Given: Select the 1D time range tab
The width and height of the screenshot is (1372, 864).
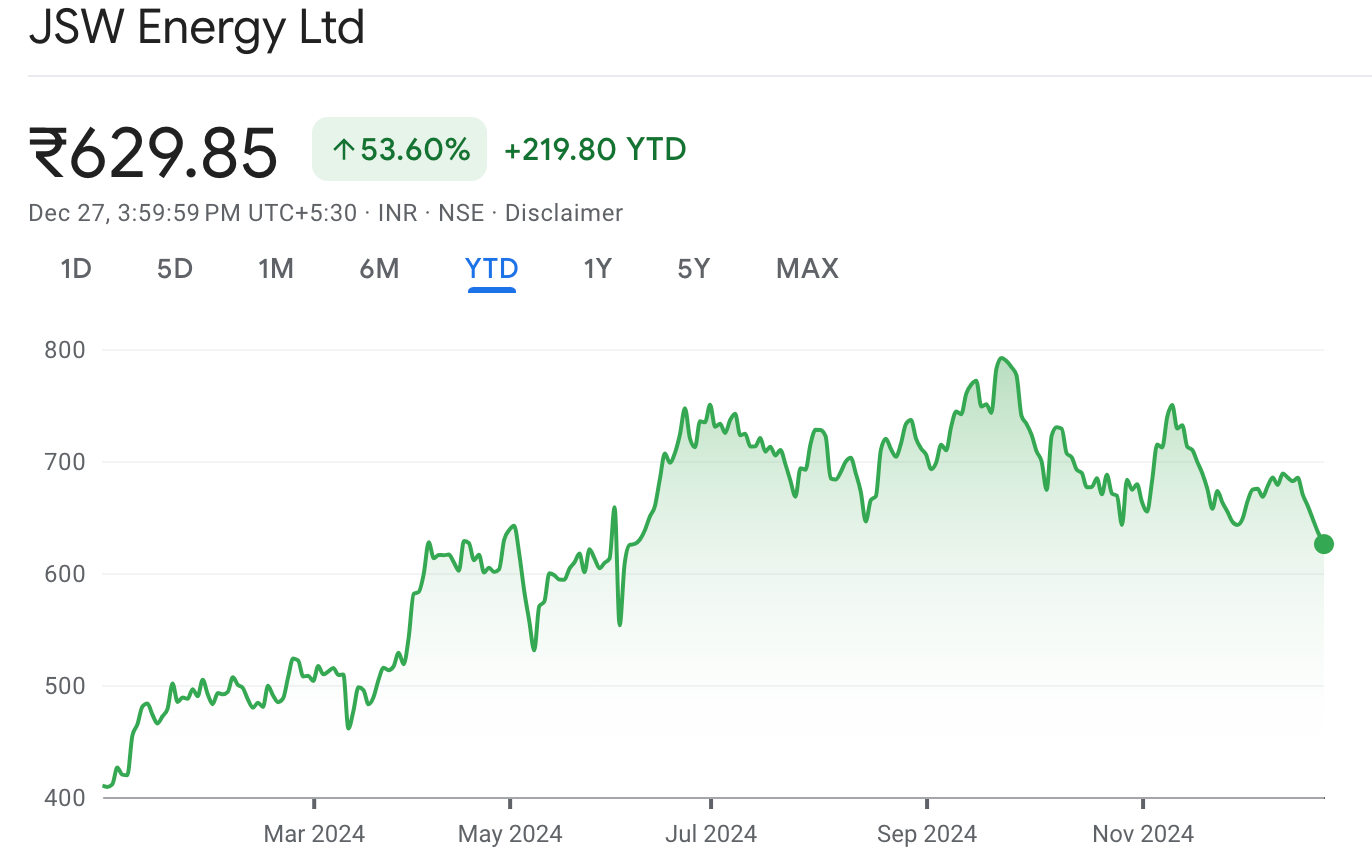Looking at the screenshot, I should [x=76, y=269].
